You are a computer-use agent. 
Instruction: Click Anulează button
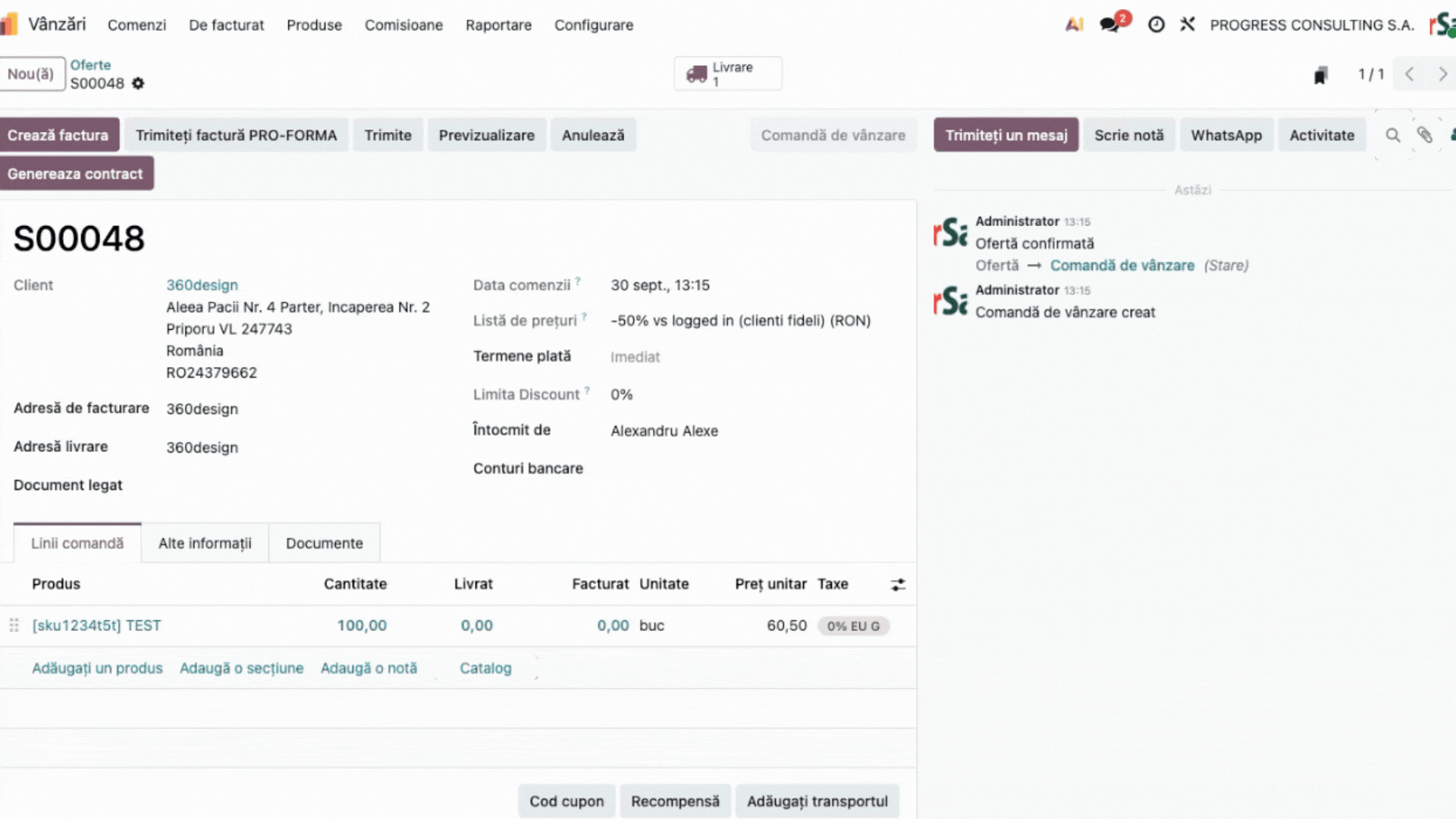pos(593,135)
